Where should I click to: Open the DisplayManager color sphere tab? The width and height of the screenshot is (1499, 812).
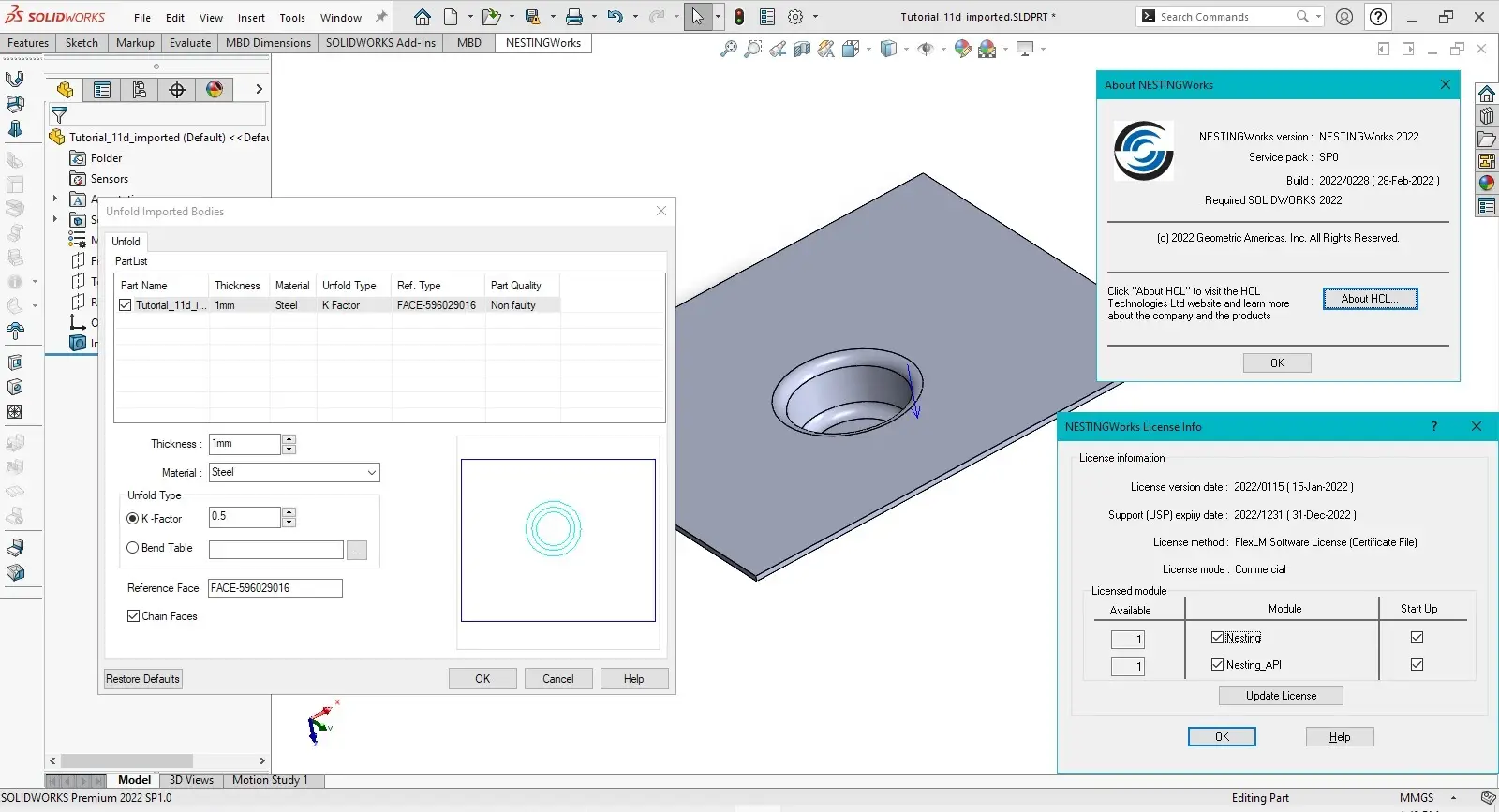click(x=215, y=90)
